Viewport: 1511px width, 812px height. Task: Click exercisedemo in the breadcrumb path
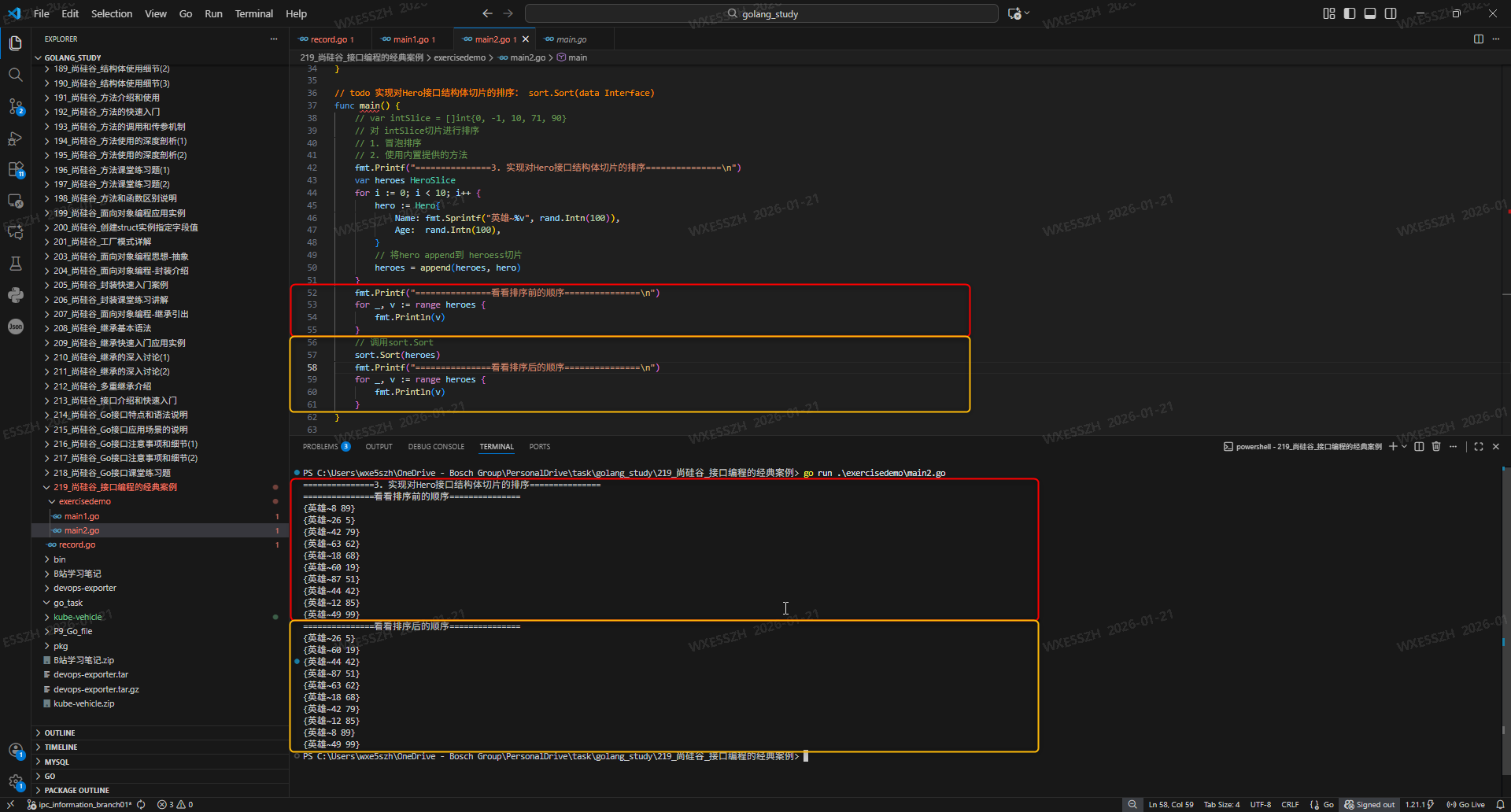point(460,57)
